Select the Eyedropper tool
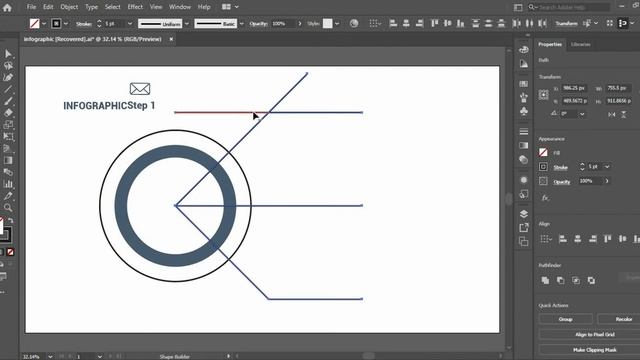 tap(8, 196)
